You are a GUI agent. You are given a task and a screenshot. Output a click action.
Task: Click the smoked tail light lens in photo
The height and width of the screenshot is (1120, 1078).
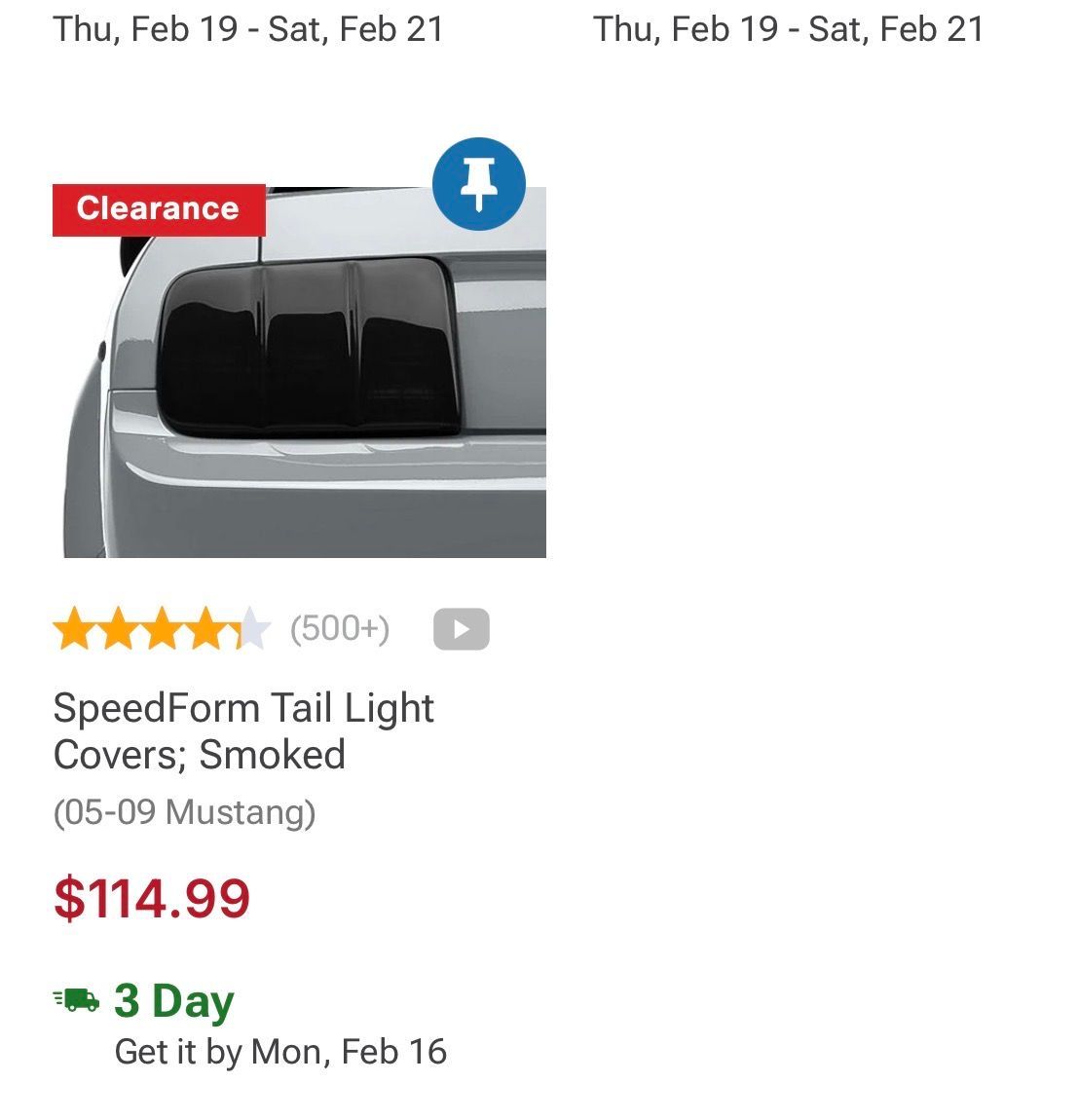[307, 346]
